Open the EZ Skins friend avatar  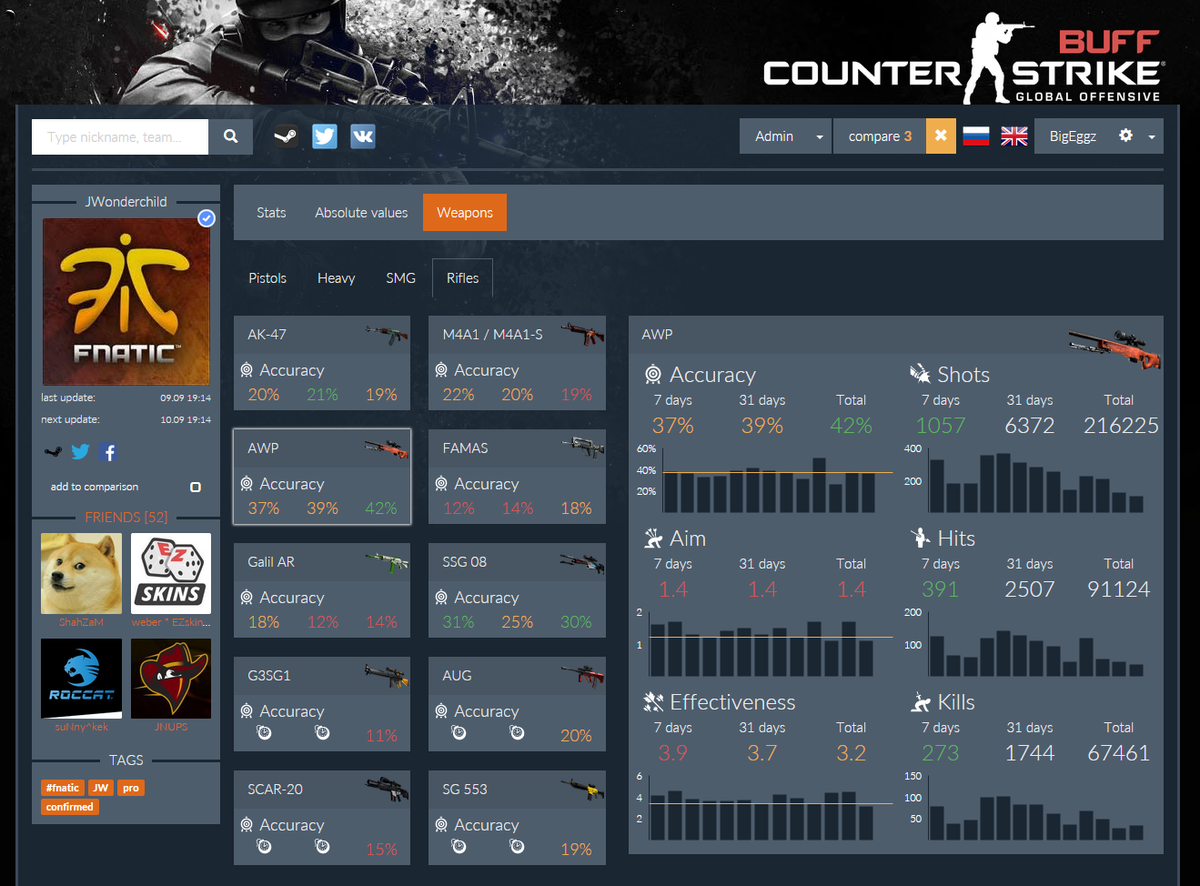[x=171, y=573]
